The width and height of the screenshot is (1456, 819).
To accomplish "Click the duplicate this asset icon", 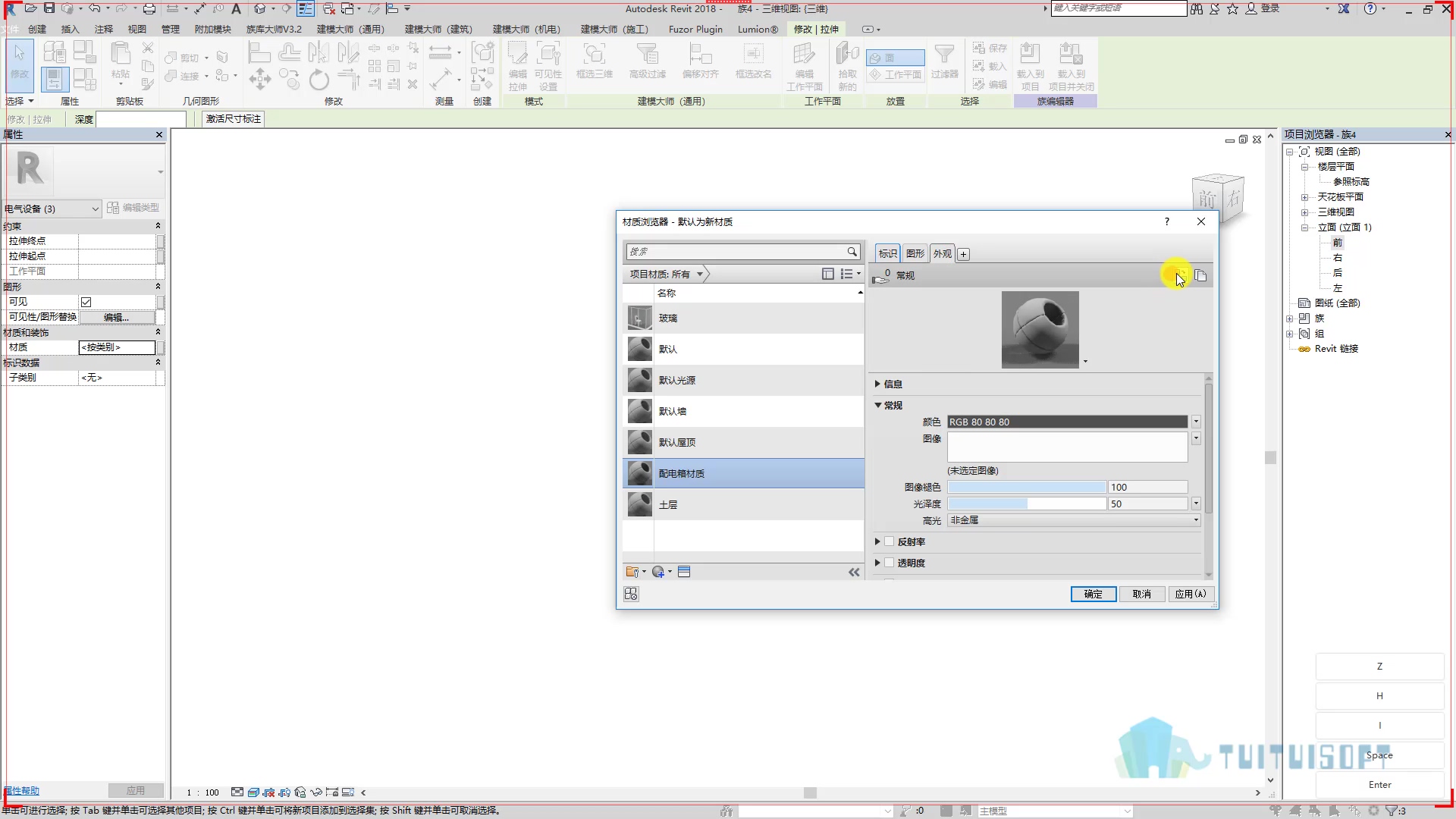I will 1200,276.
